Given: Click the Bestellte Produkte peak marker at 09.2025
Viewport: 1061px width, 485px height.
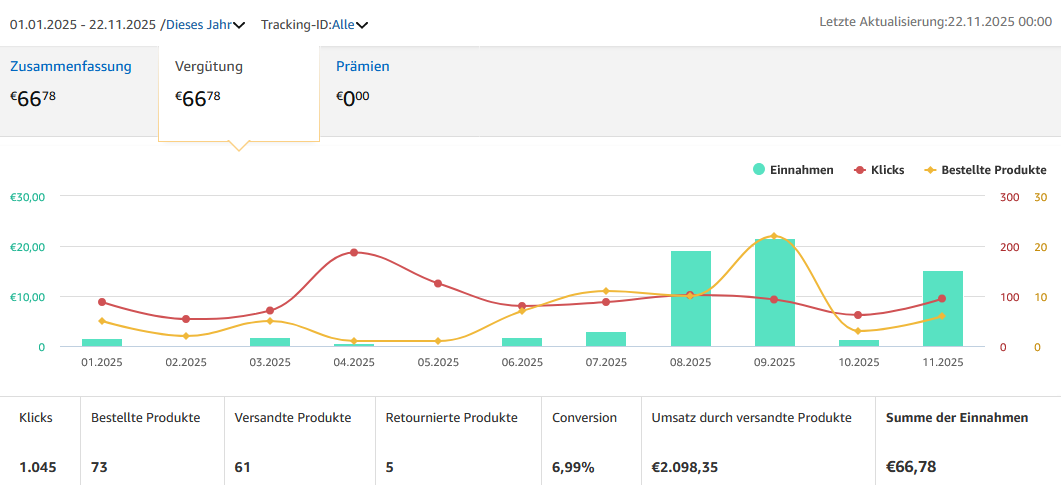Looking at the screenshot, I should (x=774, y=236).
